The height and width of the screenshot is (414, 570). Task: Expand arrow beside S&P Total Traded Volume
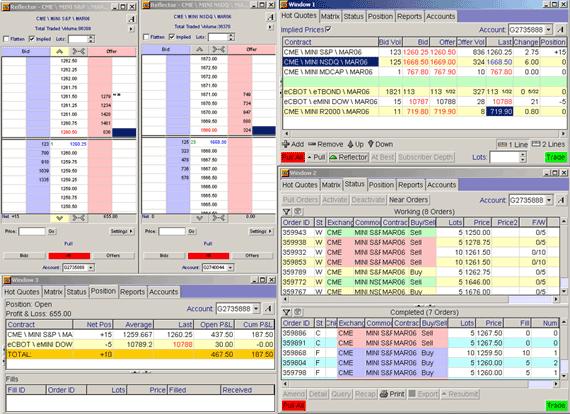tap(131, 29)
